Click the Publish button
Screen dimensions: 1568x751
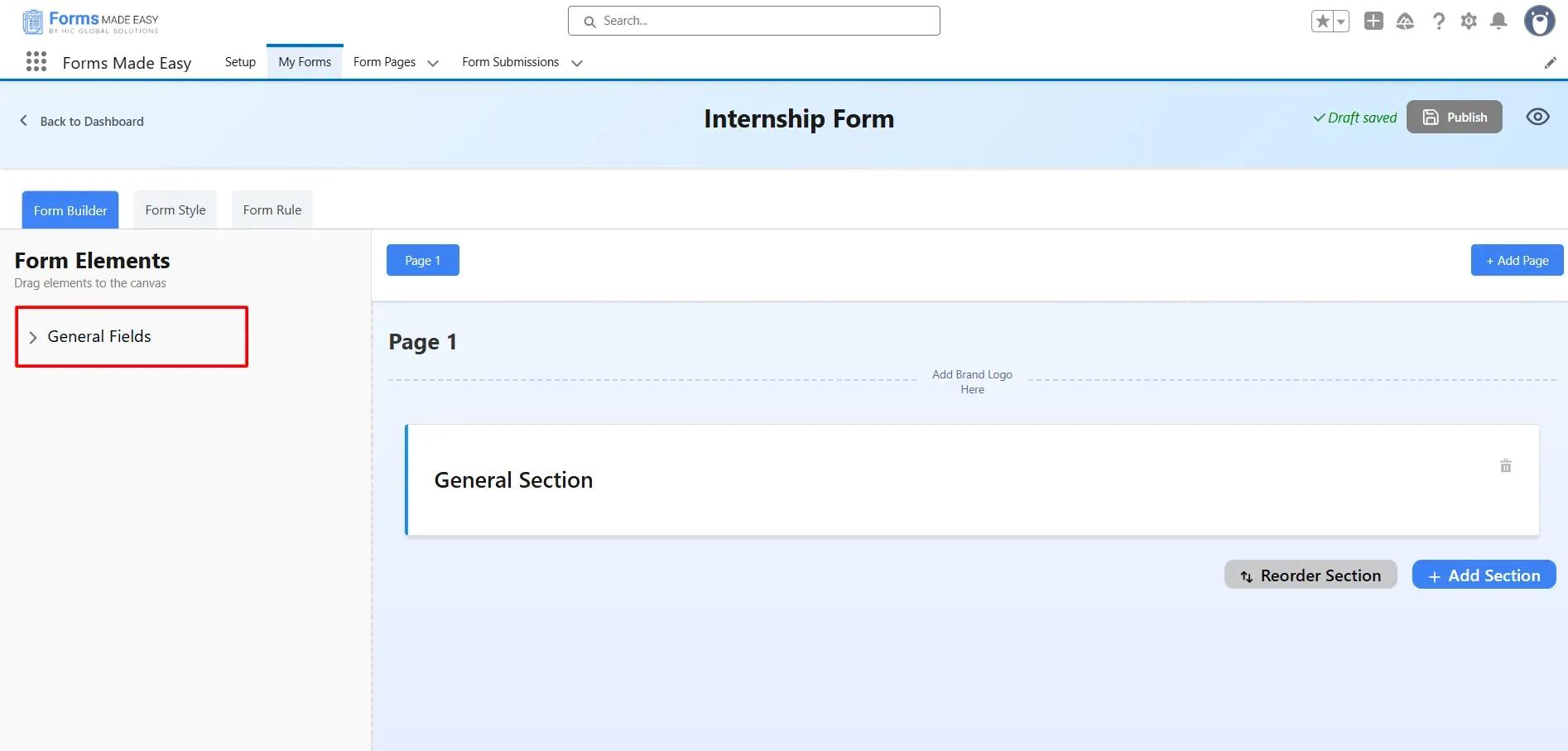[x=1454, y=118]
